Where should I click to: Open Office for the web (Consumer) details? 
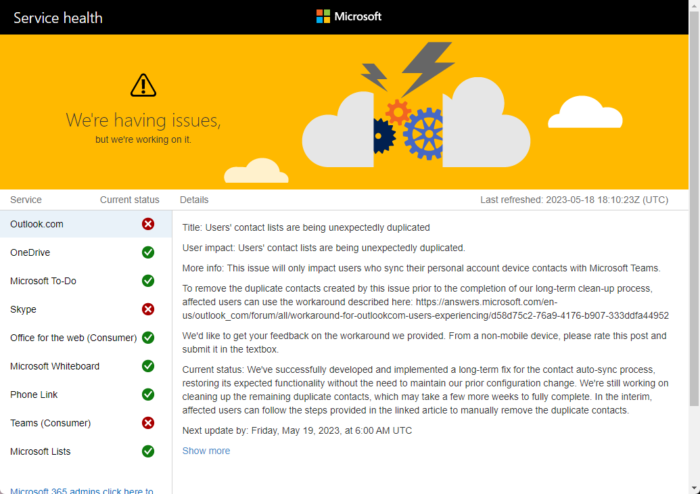[x=68, y=338]
